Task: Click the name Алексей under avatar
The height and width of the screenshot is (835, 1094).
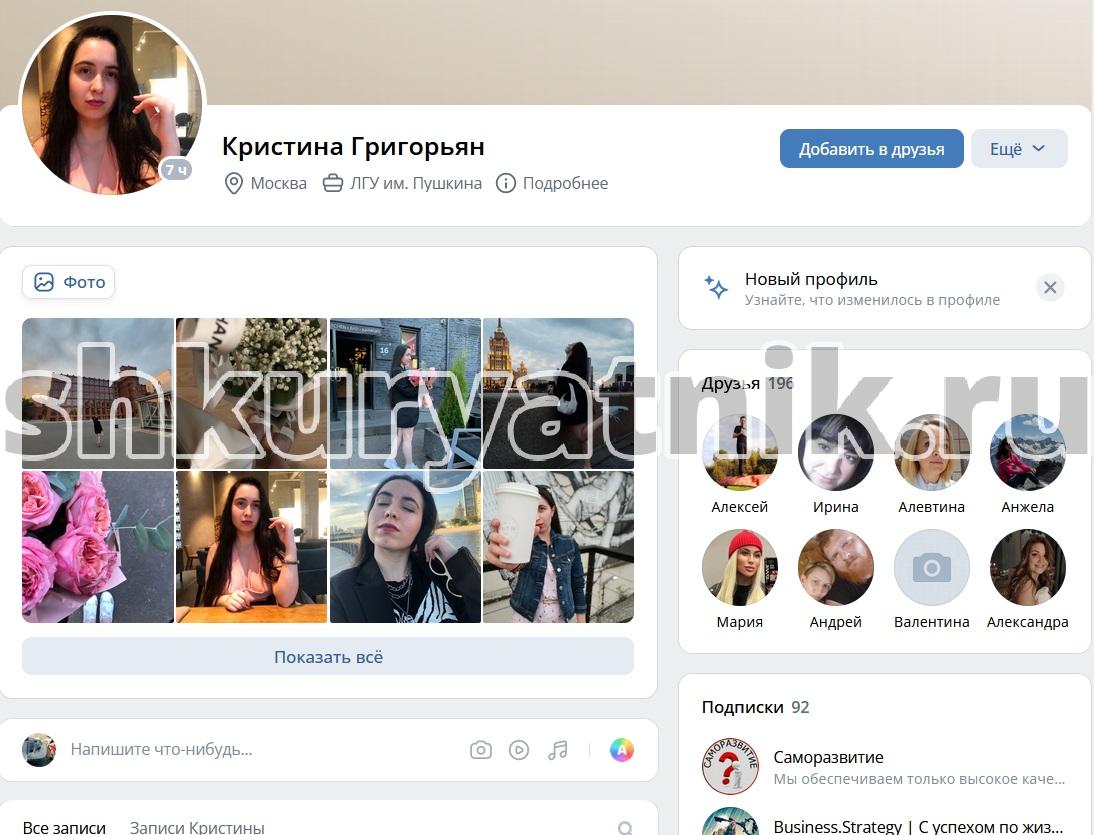Action: tap(740, 507)
